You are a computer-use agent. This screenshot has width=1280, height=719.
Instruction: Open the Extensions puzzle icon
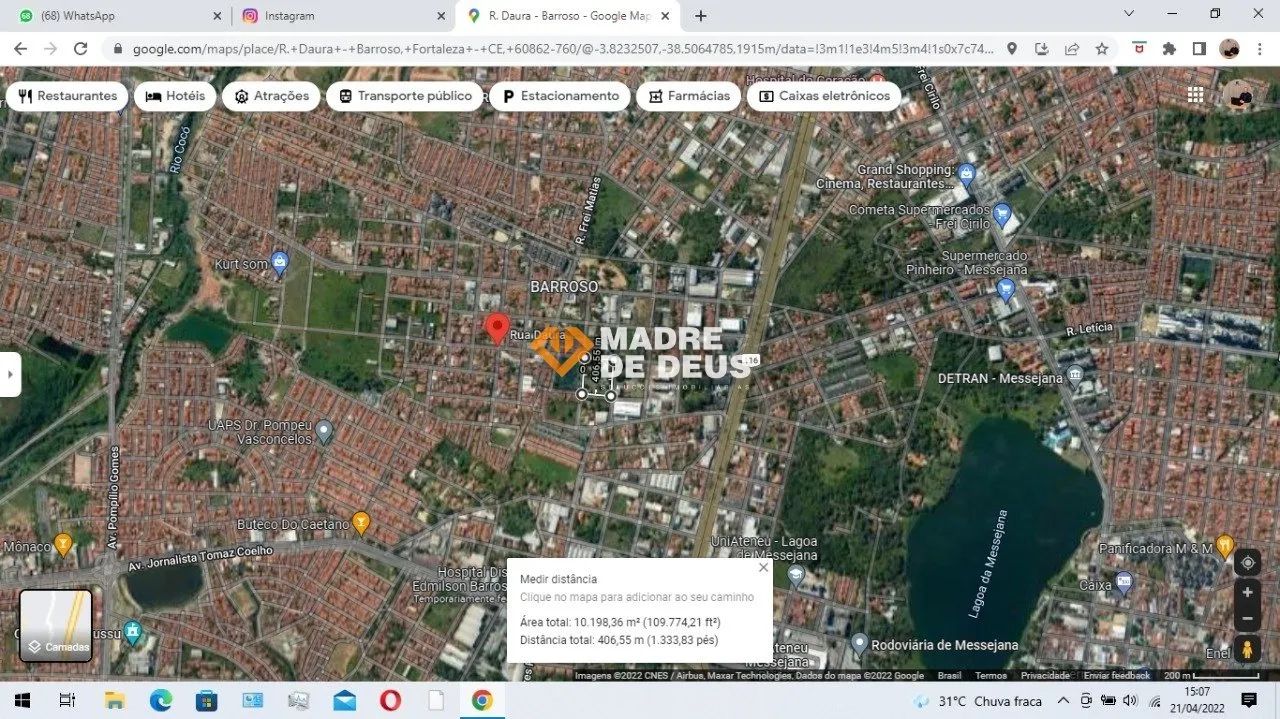pos(1169,48)
